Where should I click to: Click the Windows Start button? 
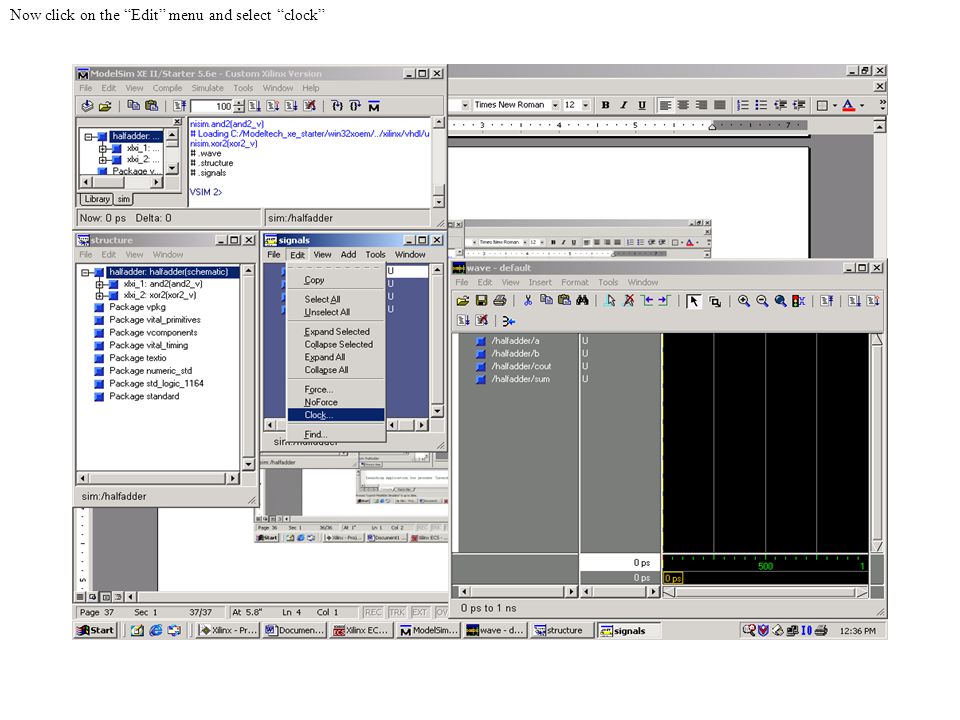coord(95,630)
